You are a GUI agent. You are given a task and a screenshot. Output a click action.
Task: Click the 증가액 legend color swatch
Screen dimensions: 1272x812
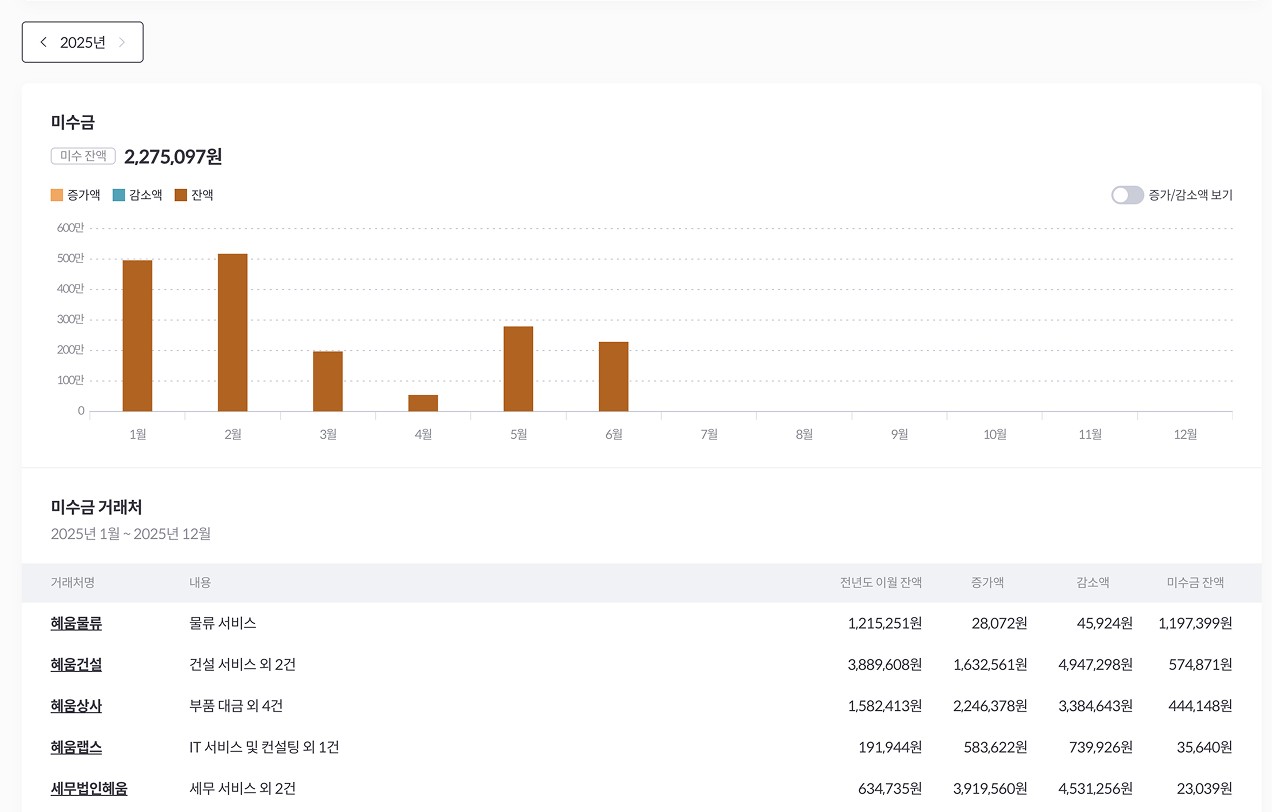pos(57,195)
